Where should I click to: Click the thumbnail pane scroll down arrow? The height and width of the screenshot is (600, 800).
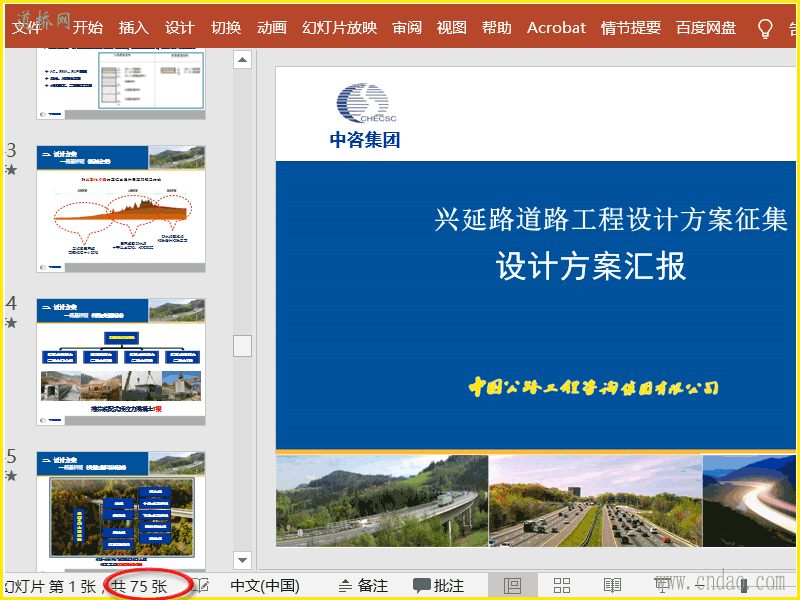[x=242, y=560]
